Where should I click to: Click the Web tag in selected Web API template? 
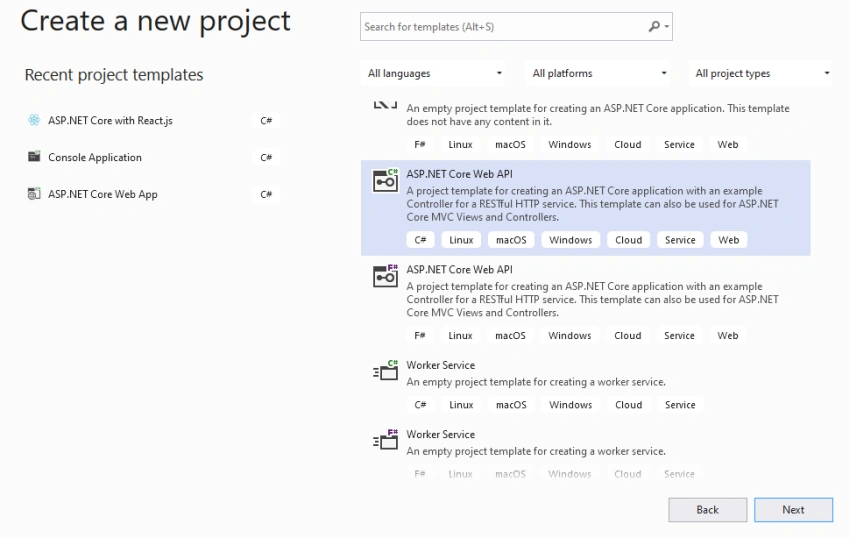click(729, 240)
